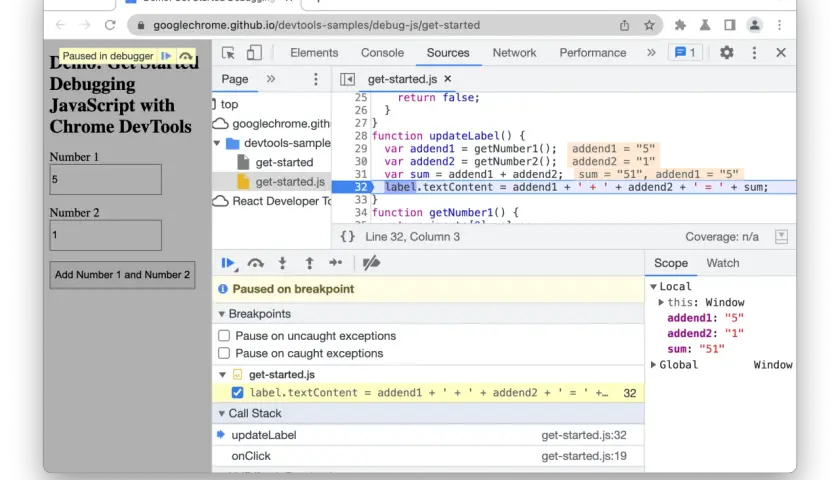Viewport: 840px width, 480px height.
Task: Collapse the Local scope
Action: click(654, 287)
